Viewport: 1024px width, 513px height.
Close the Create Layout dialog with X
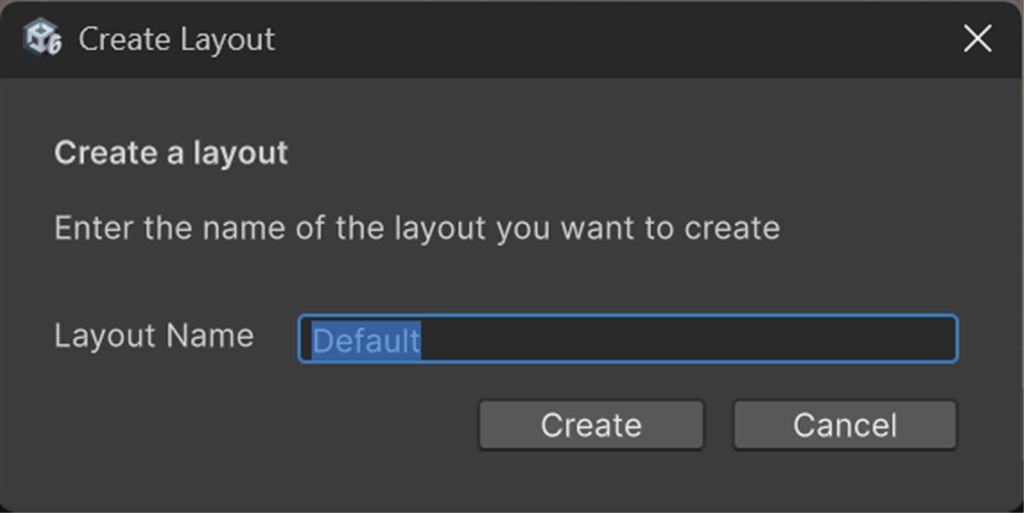(977, 39)
